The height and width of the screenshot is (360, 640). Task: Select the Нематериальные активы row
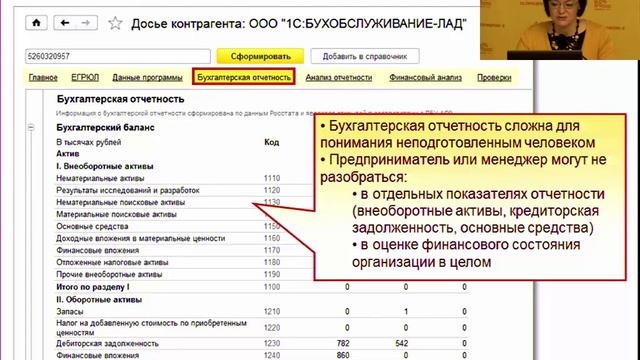click(x=100, y=178)
